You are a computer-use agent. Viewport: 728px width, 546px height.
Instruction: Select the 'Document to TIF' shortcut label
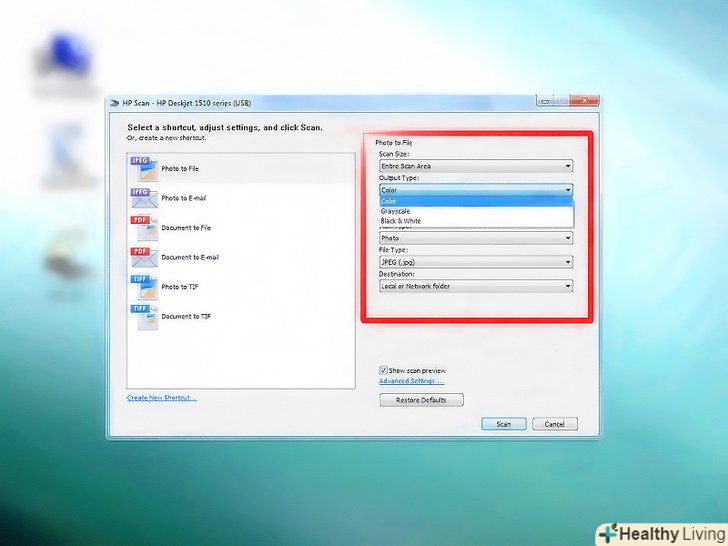(x=186, y=317)
